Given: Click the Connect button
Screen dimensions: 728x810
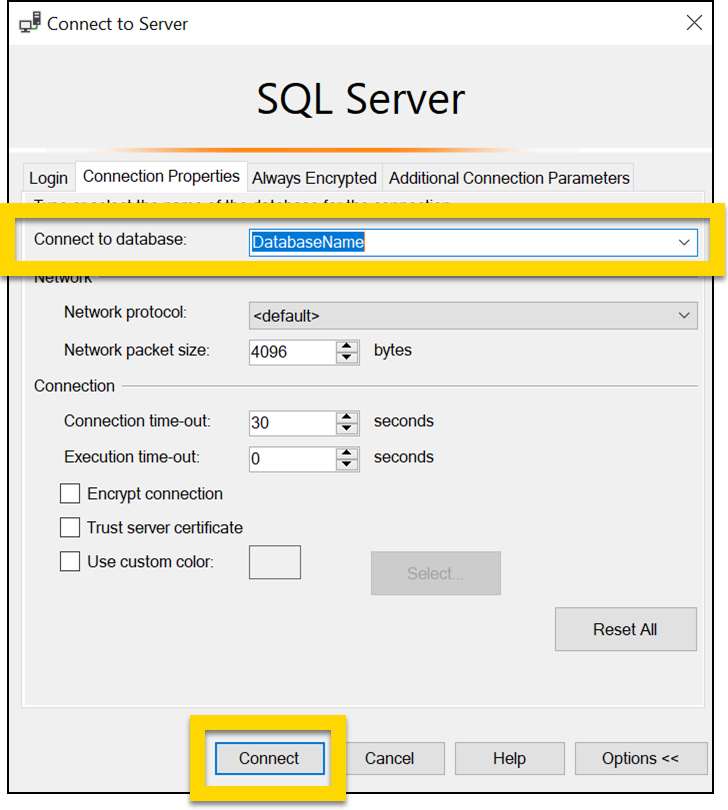Looking at the screenshot, I should (269, 759).
